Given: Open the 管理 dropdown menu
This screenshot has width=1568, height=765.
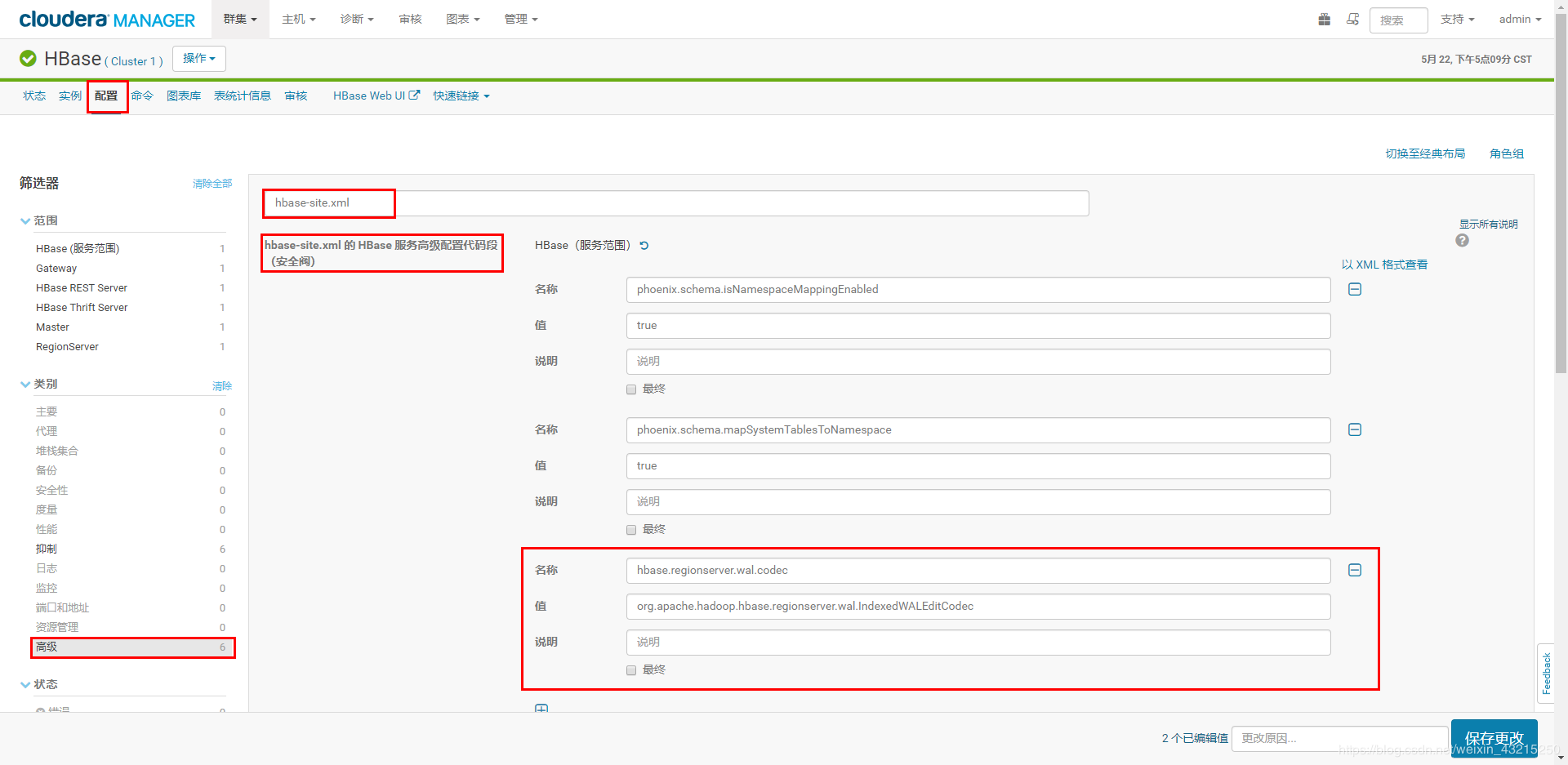Looking at the screenshot, I should click(x=521, y=19).
